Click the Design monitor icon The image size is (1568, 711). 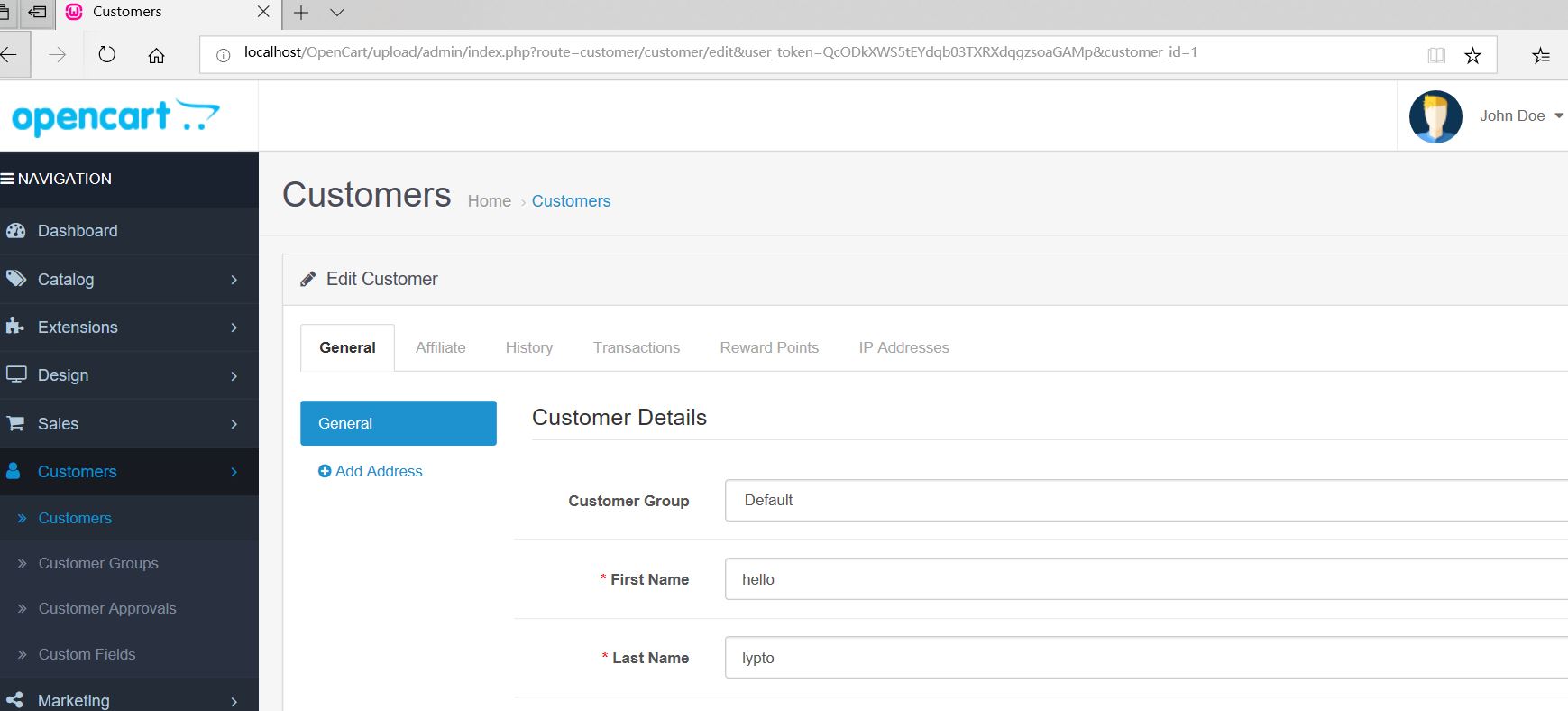[x=15, y=374]
